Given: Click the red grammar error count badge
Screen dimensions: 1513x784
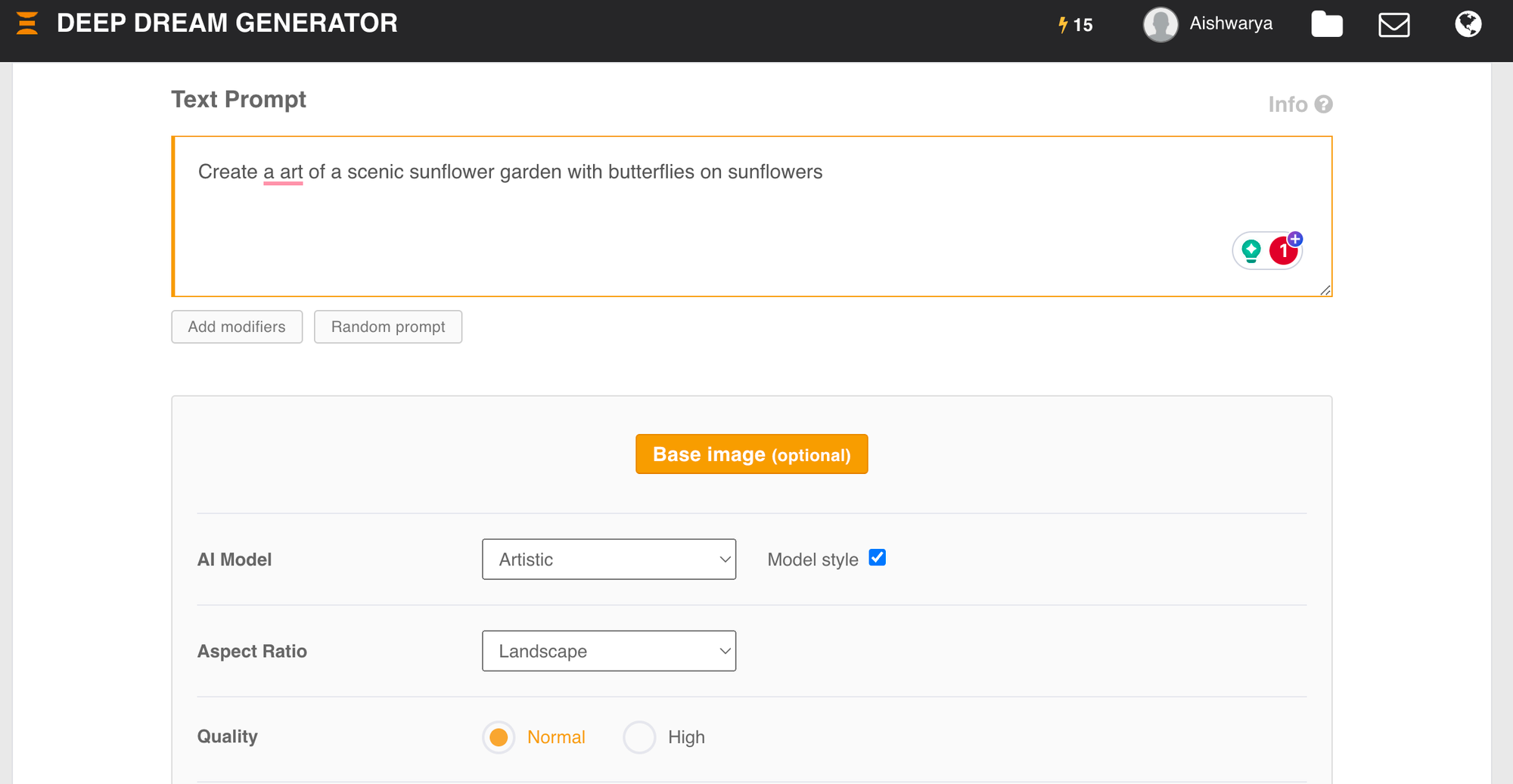Looking at the screenshot, I should click(1283, 251).
